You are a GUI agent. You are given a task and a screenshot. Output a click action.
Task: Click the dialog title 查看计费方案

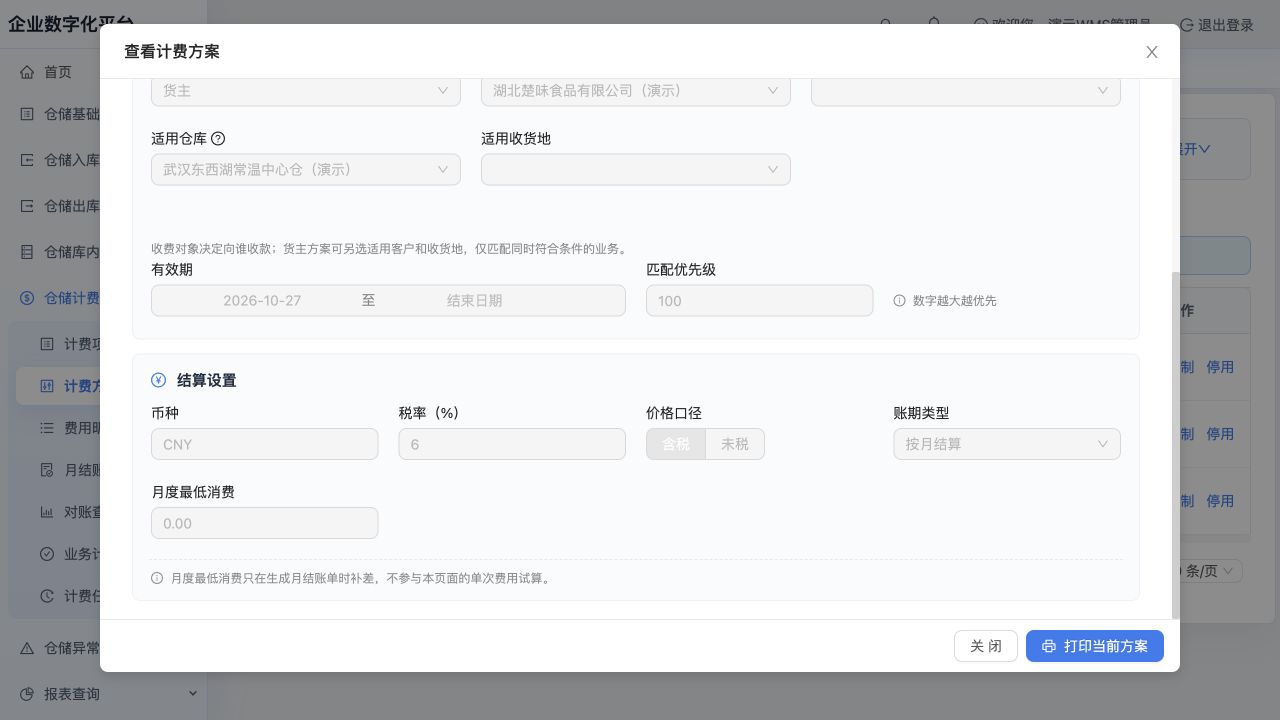pyautogui.click(x=172, y=51)
